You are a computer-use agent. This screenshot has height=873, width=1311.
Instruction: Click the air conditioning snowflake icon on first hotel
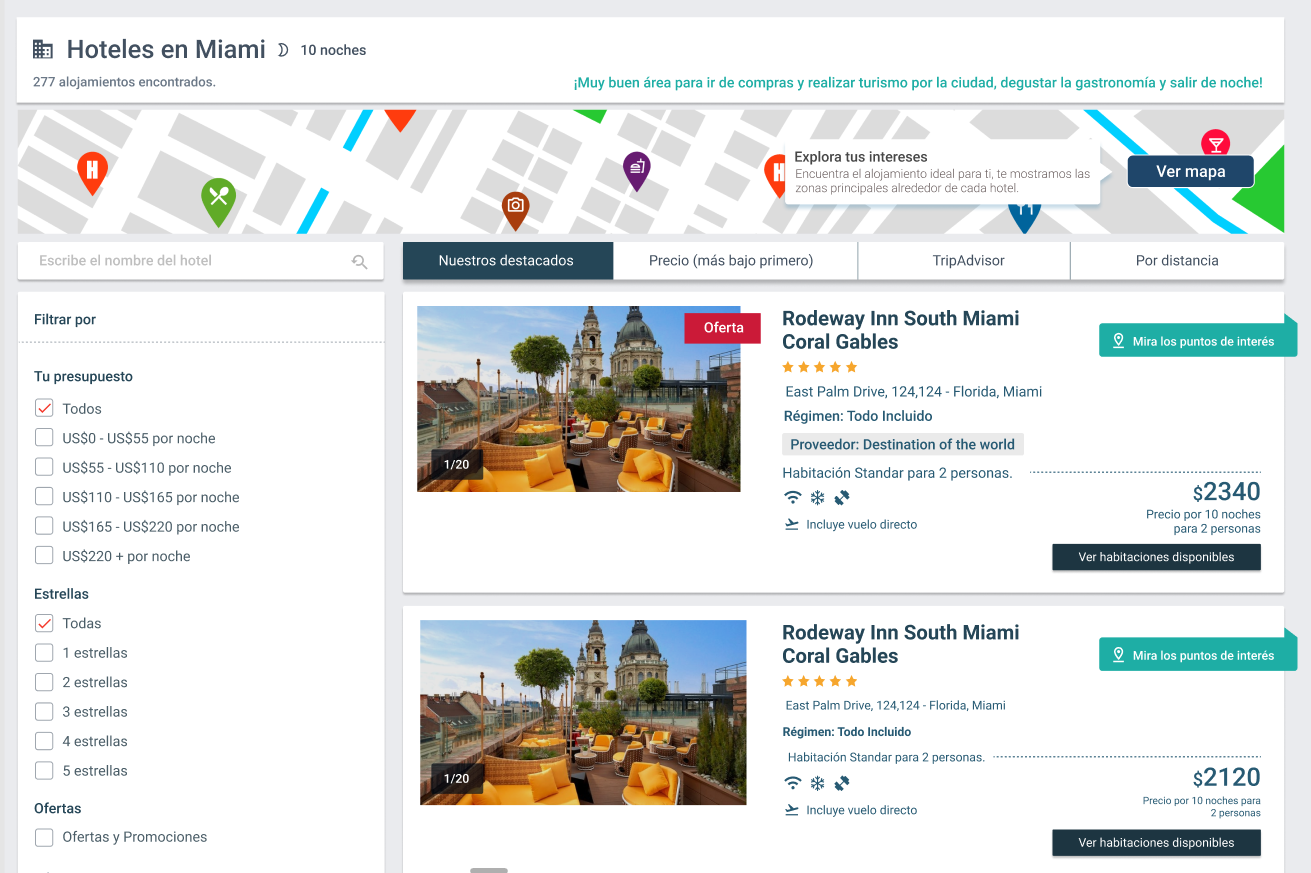817,498
